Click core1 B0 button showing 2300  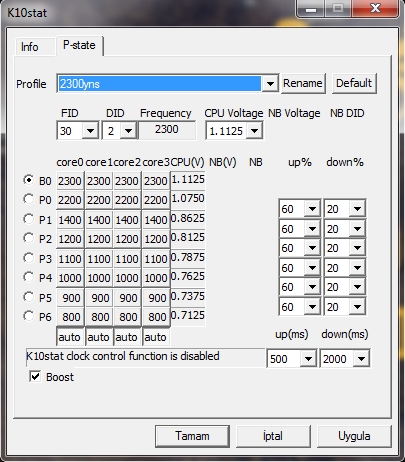(x=99, y=181)
